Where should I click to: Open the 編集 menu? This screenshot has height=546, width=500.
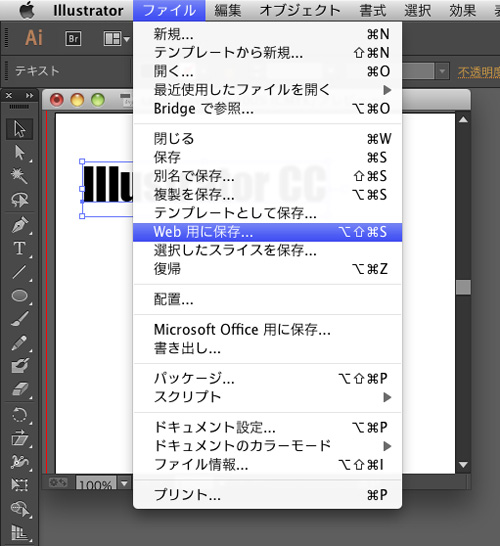(228, 10)
